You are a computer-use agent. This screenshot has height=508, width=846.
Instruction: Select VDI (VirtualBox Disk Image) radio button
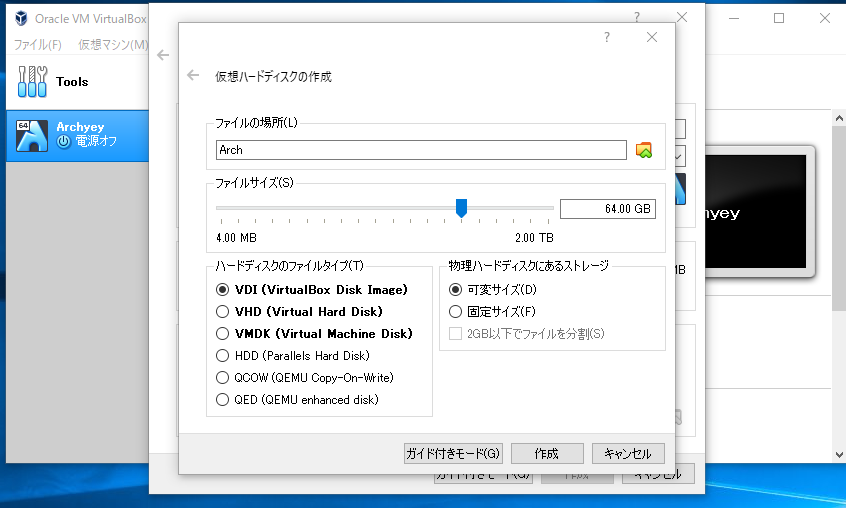point(222,290)
